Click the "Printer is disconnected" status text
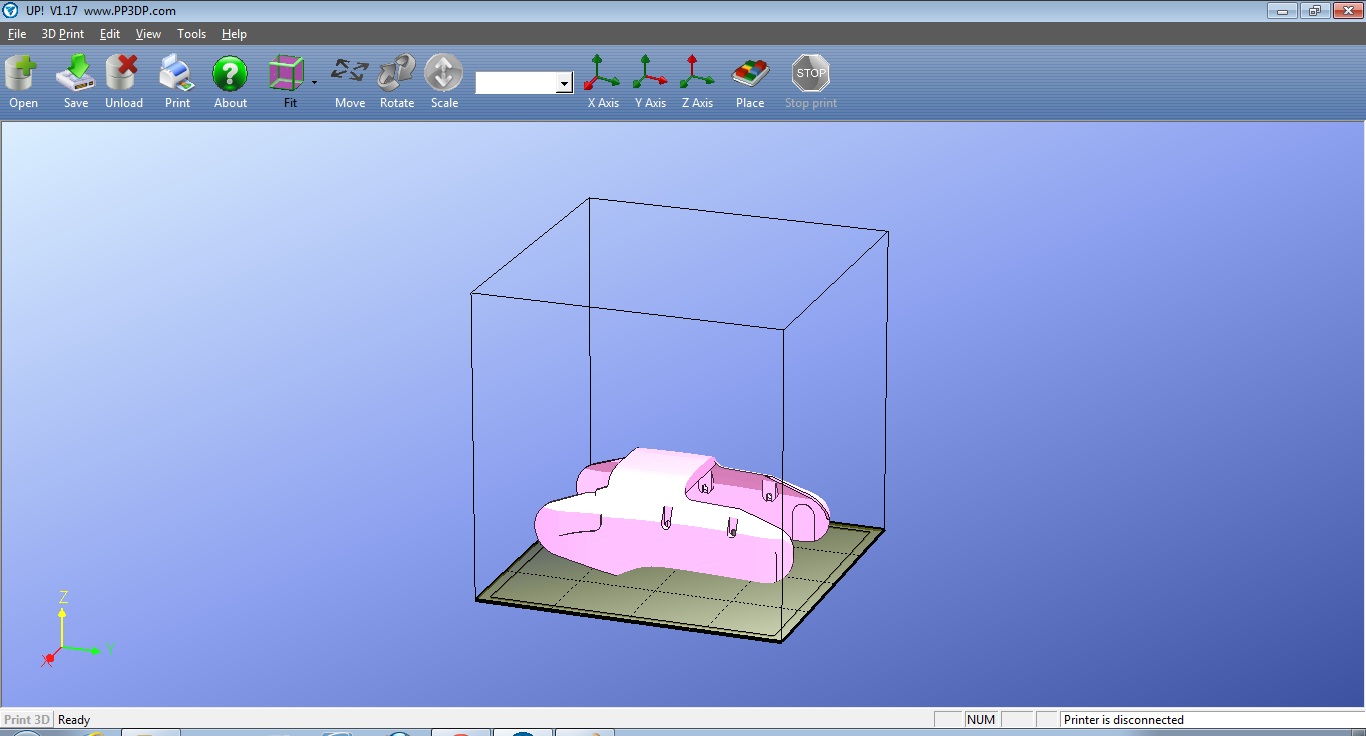The height and width of the screenshot is (736, 1366). (1124, 720)
